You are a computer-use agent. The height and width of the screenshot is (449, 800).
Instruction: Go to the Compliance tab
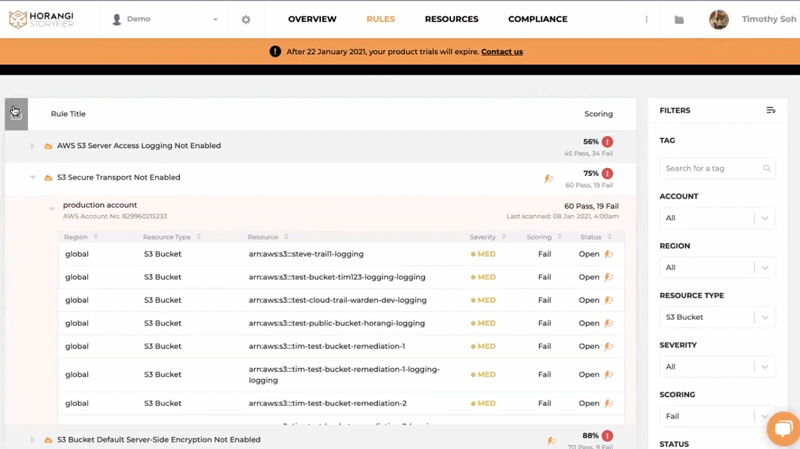coord(538,19)
